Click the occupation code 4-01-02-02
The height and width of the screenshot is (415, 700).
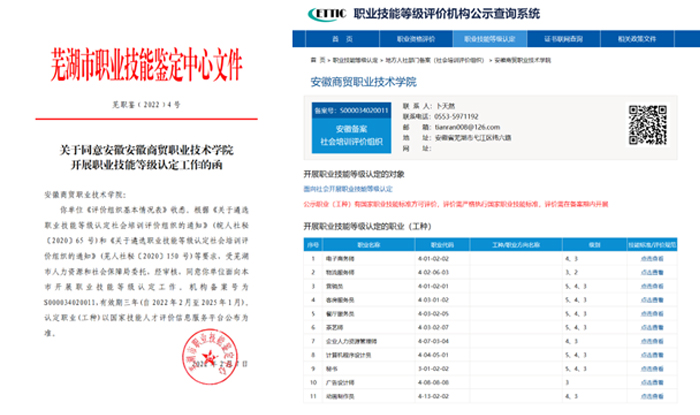pos(433,258)
